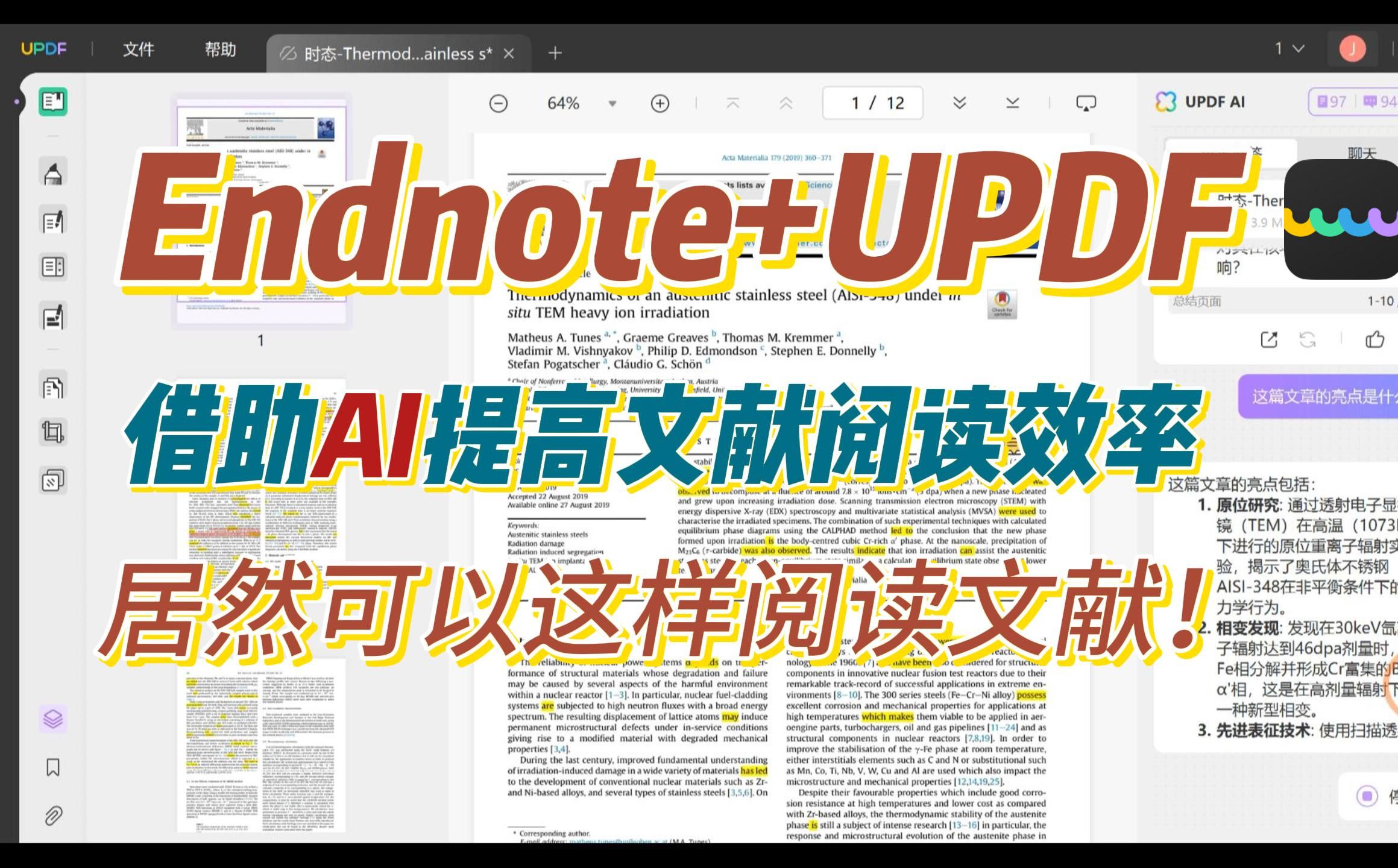Select page 1 thumbnail
This screenshot has height=868, width=1398.
click(261, 211)
